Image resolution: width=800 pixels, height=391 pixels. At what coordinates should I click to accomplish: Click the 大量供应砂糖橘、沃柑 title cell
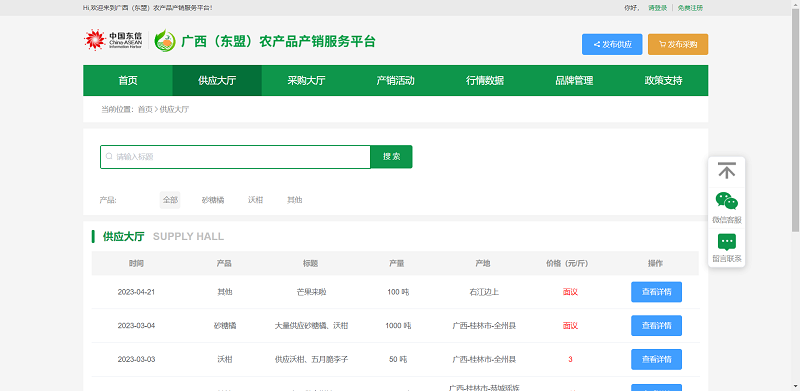pos(311,326)
